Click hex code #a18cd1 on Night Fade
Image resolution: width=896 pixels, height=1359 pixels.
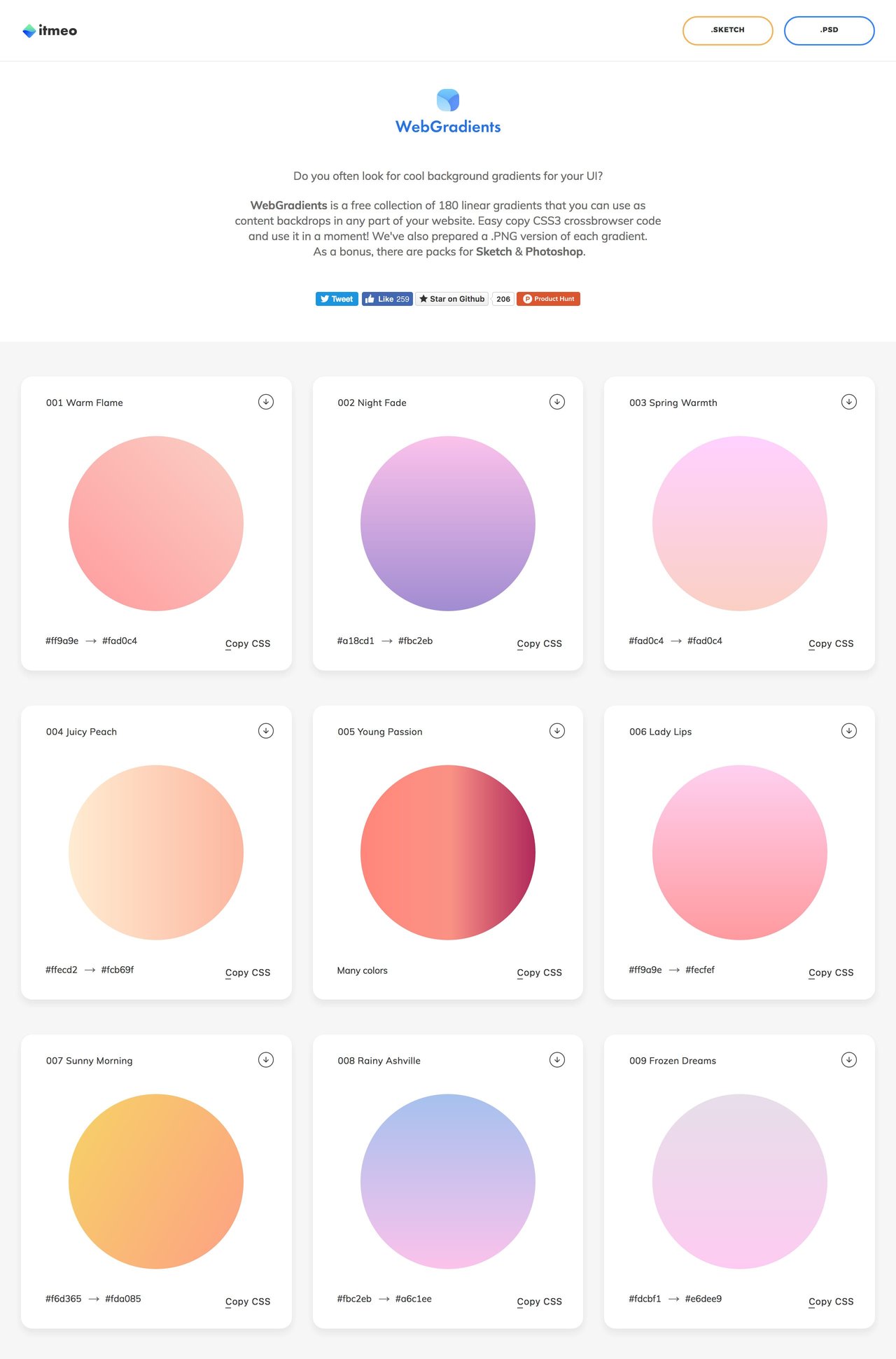click(x=356, y=641)
